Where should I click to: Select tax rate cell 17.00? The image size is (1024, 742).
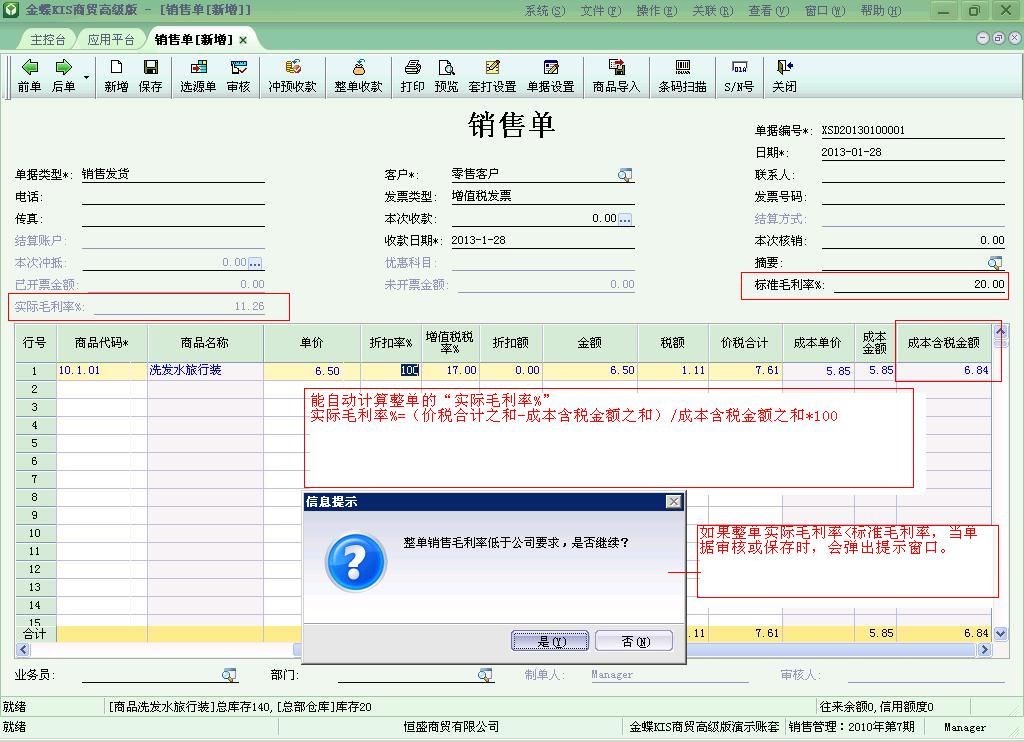pyautogui.click(x=450, y=370)
